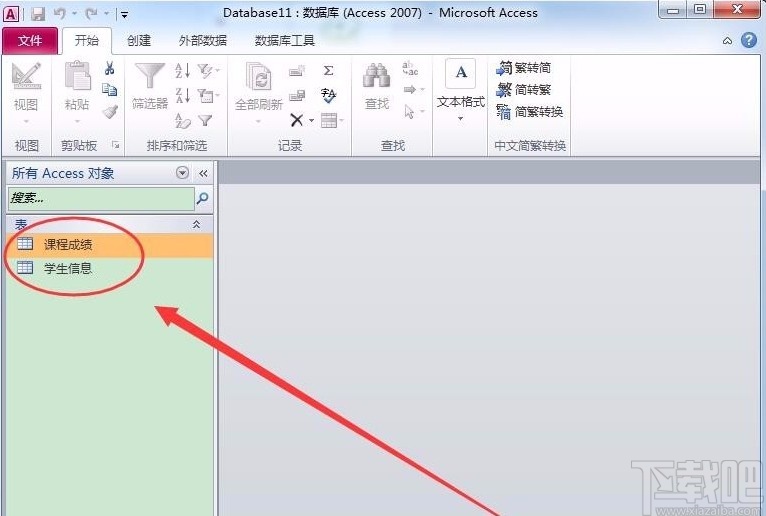
Task: Click the descending Z-A sort icon
Action: tap(183, 95)
